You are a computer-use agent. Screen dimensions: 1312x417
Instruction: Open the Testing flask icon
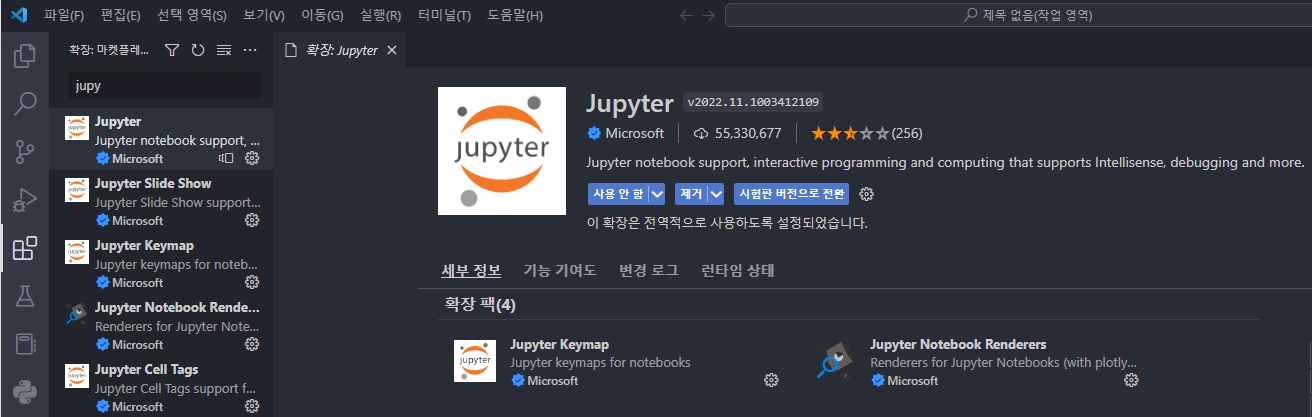pos(25,295)
